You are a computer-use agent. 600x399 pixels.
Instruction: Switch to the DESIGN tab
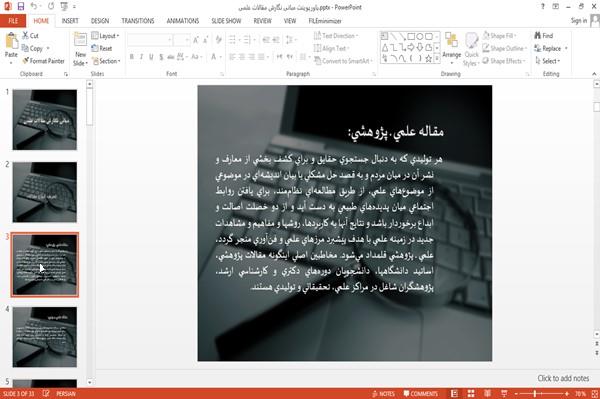(x=100, y=21)
